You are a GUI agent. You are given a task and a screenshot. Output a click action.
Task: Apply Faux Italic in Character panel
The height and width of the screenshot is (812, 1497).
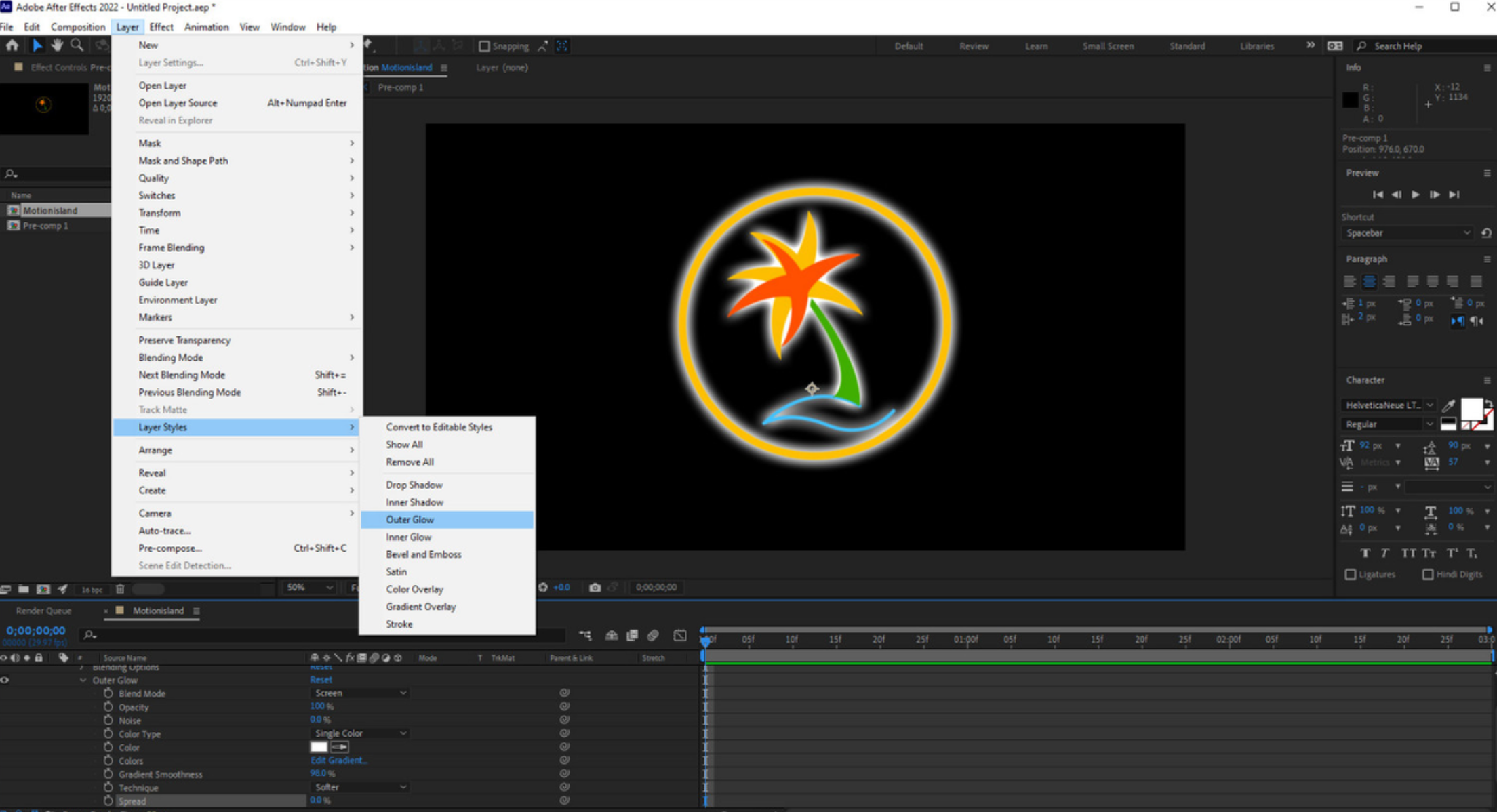[1385, 553]
